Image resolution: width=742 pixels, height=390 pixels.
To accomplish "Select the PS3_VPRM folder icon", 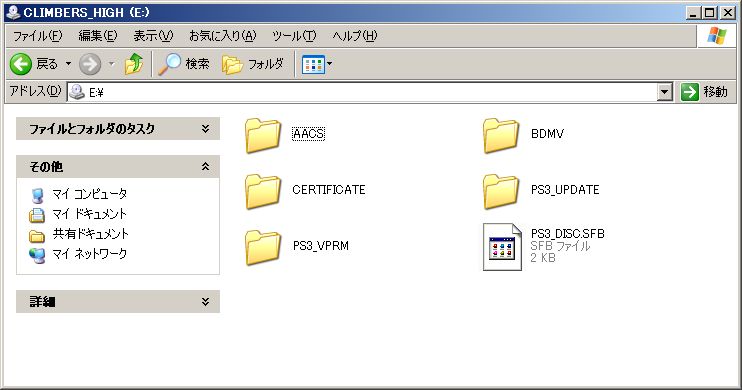I will pos(263,247).
